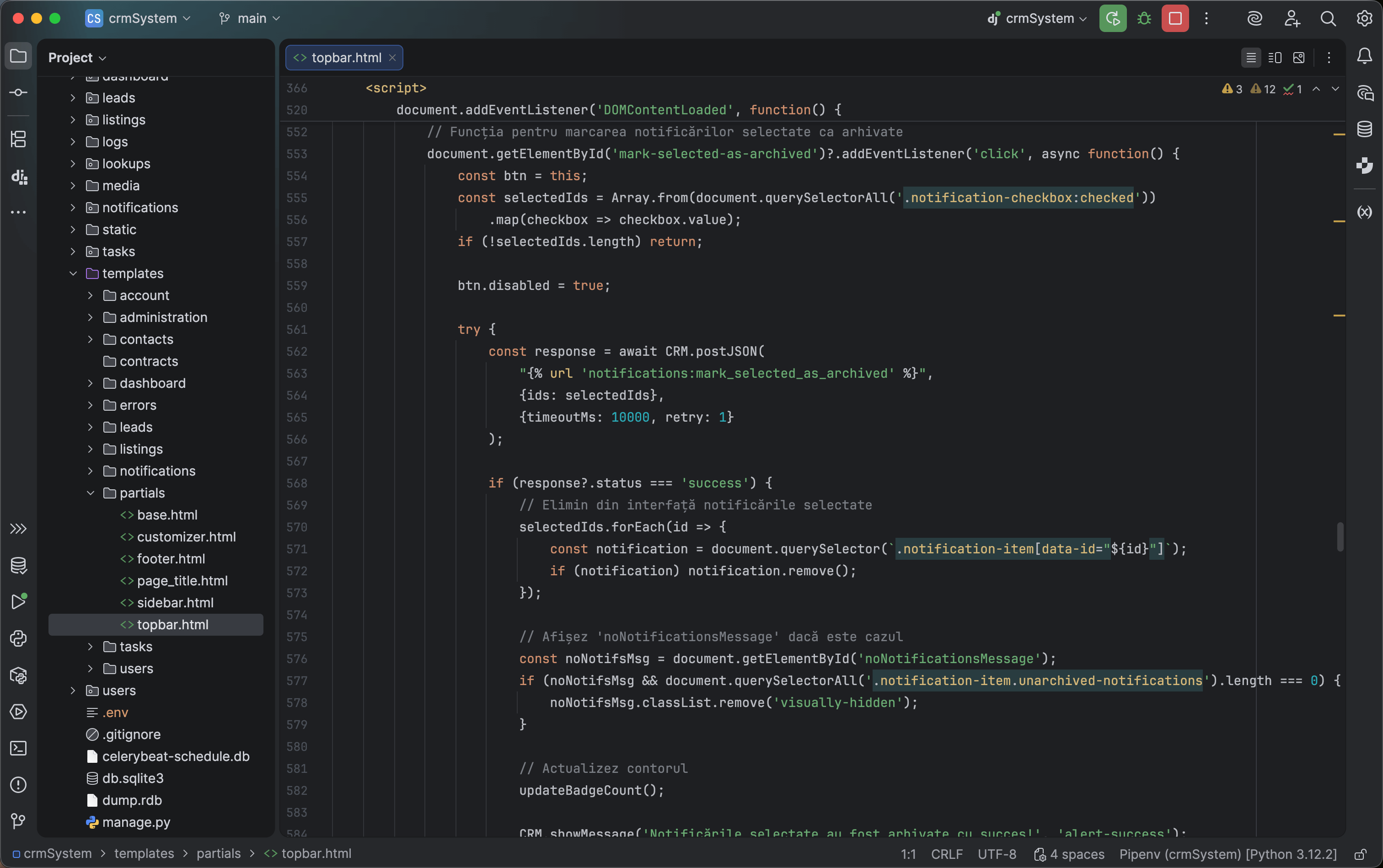Click the 12 warnings inspection counter
Image resolution: width=1383 pixels, height=868 pixels.
point(1261,89)
